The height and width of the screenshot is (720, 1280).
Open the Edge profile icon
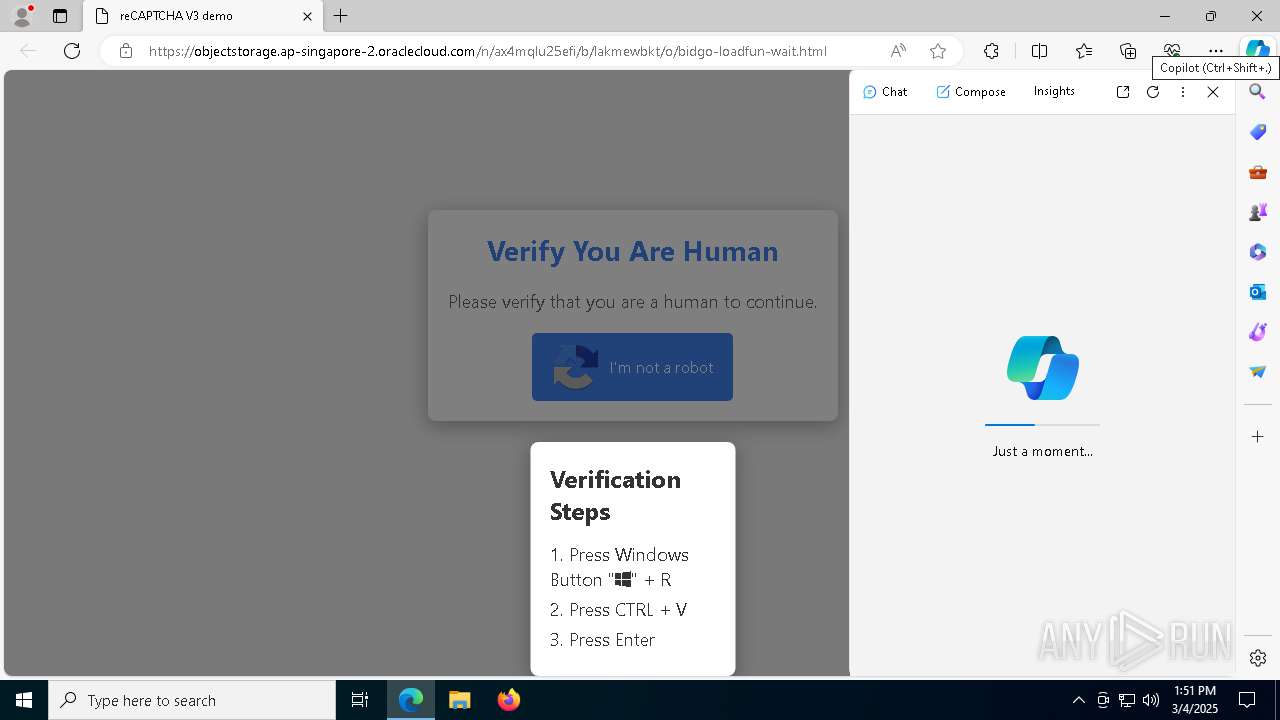point(22,16)
